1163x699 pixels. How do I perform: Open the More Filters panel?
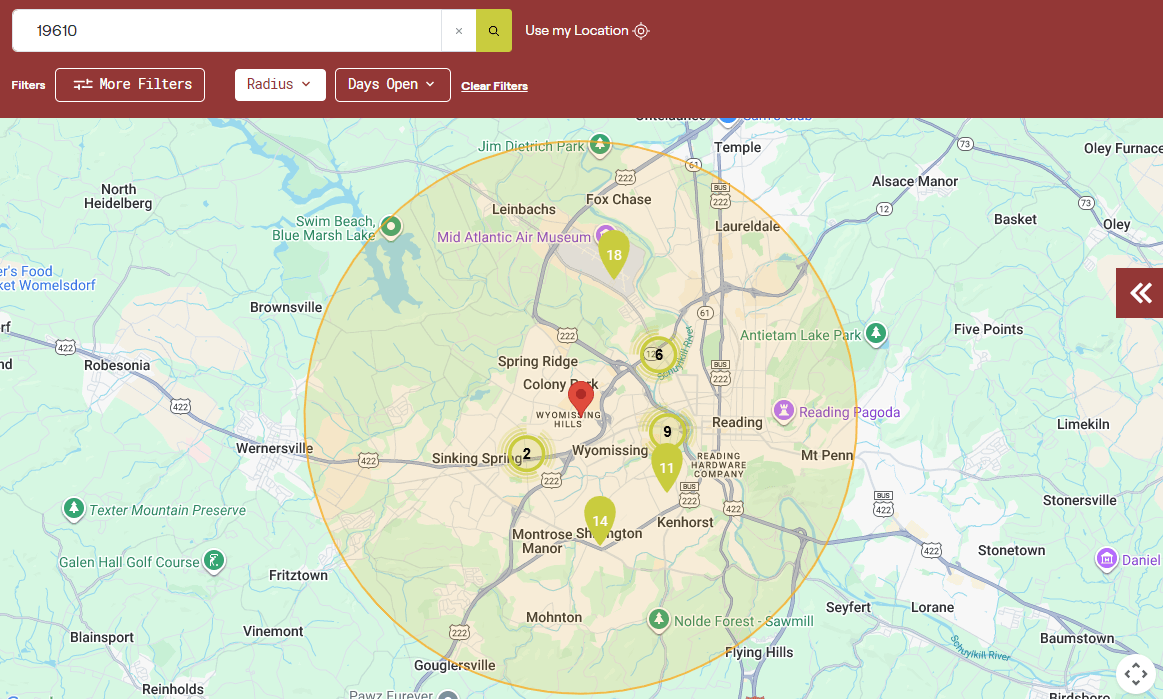click(130, 85)
